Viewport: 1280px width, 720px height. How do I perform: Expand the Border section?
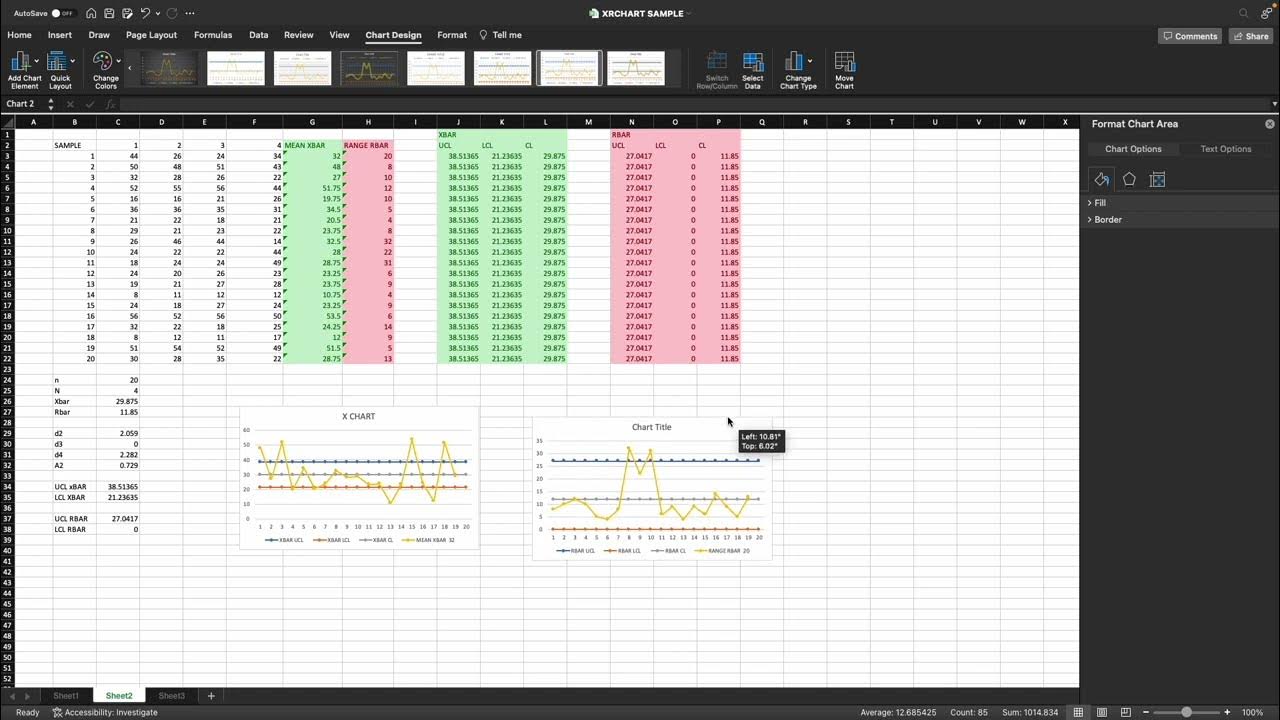(x=1105, y=220)
